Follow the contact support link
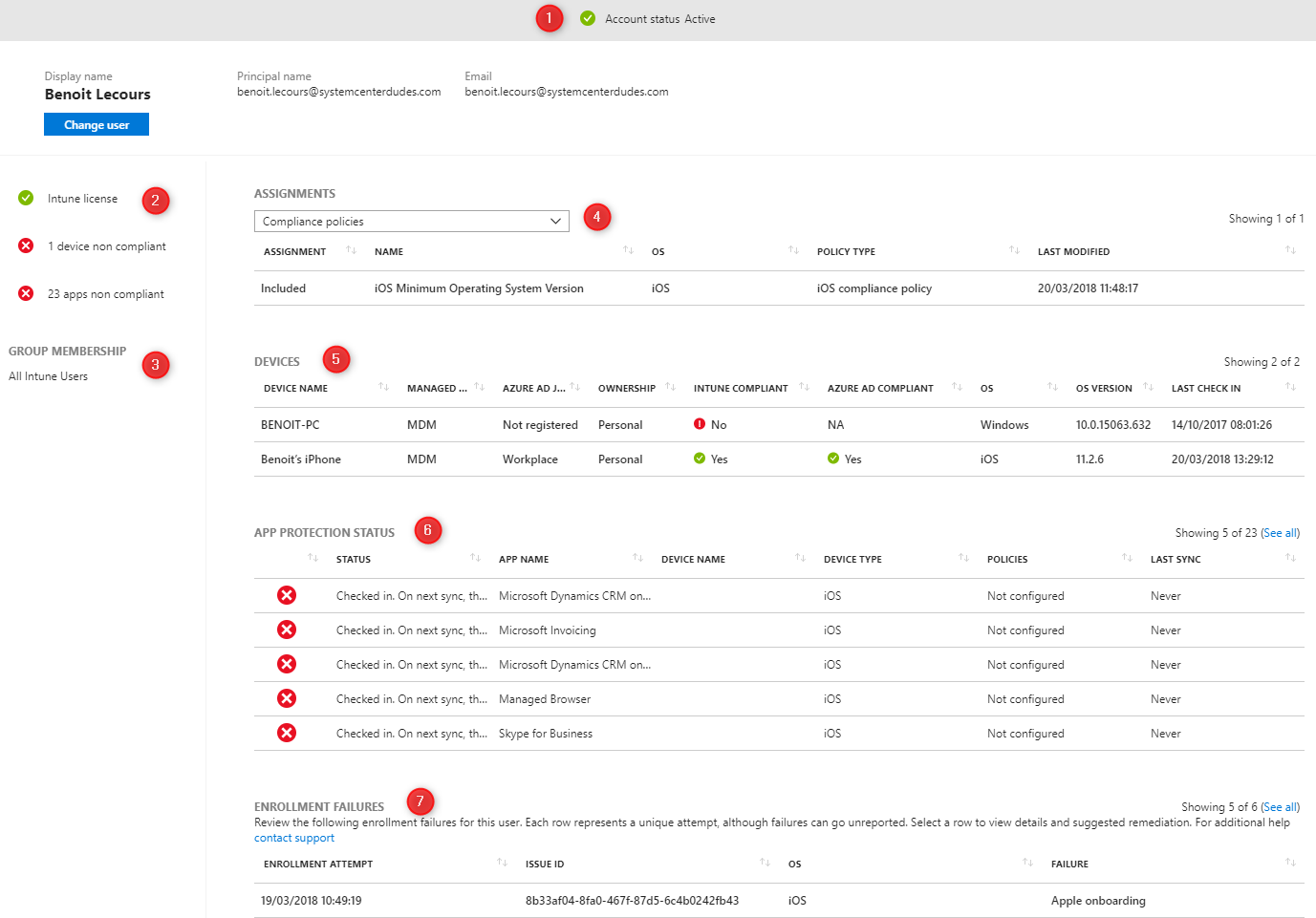The image size is (1316, 918). click(x=294, y=838)
